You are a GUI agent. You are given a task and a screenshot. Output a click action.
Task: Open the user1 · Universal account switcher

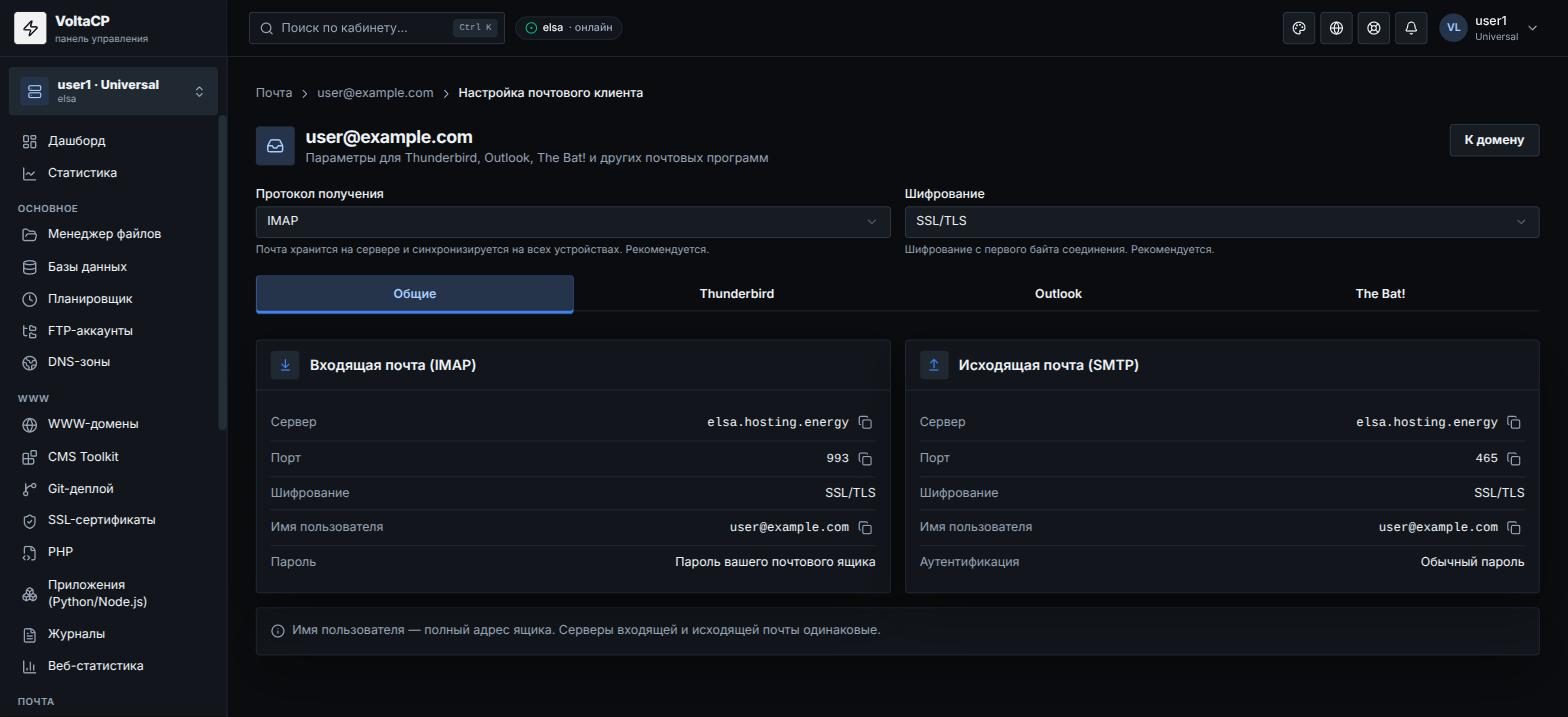click(x=113, y=91)
